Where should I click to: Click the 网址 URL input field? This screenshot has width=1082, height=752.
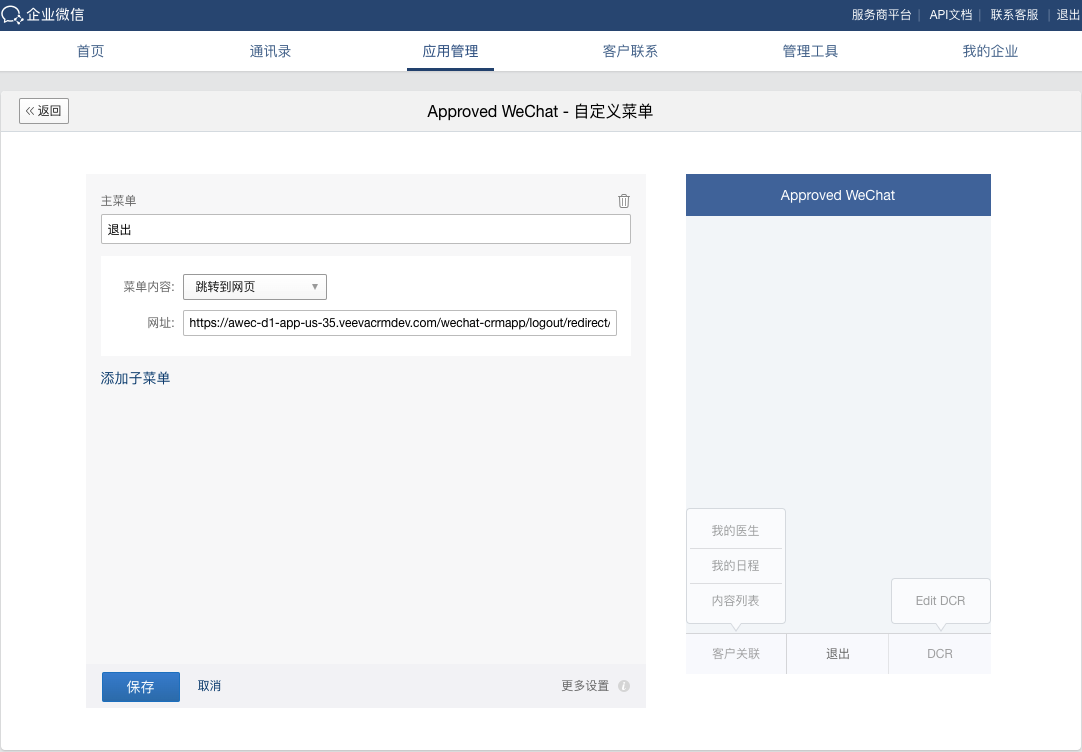[x=400, y=323]
